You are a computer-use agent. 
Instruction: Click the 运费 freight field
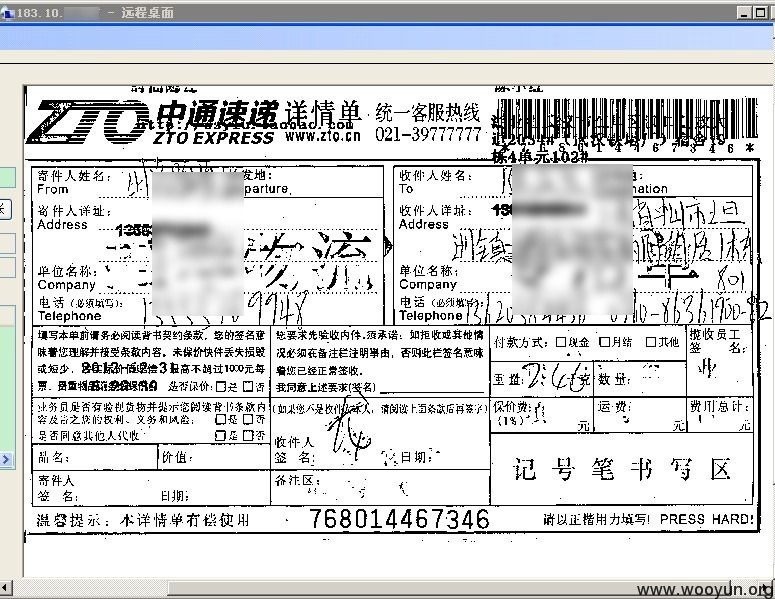[641, 415]
